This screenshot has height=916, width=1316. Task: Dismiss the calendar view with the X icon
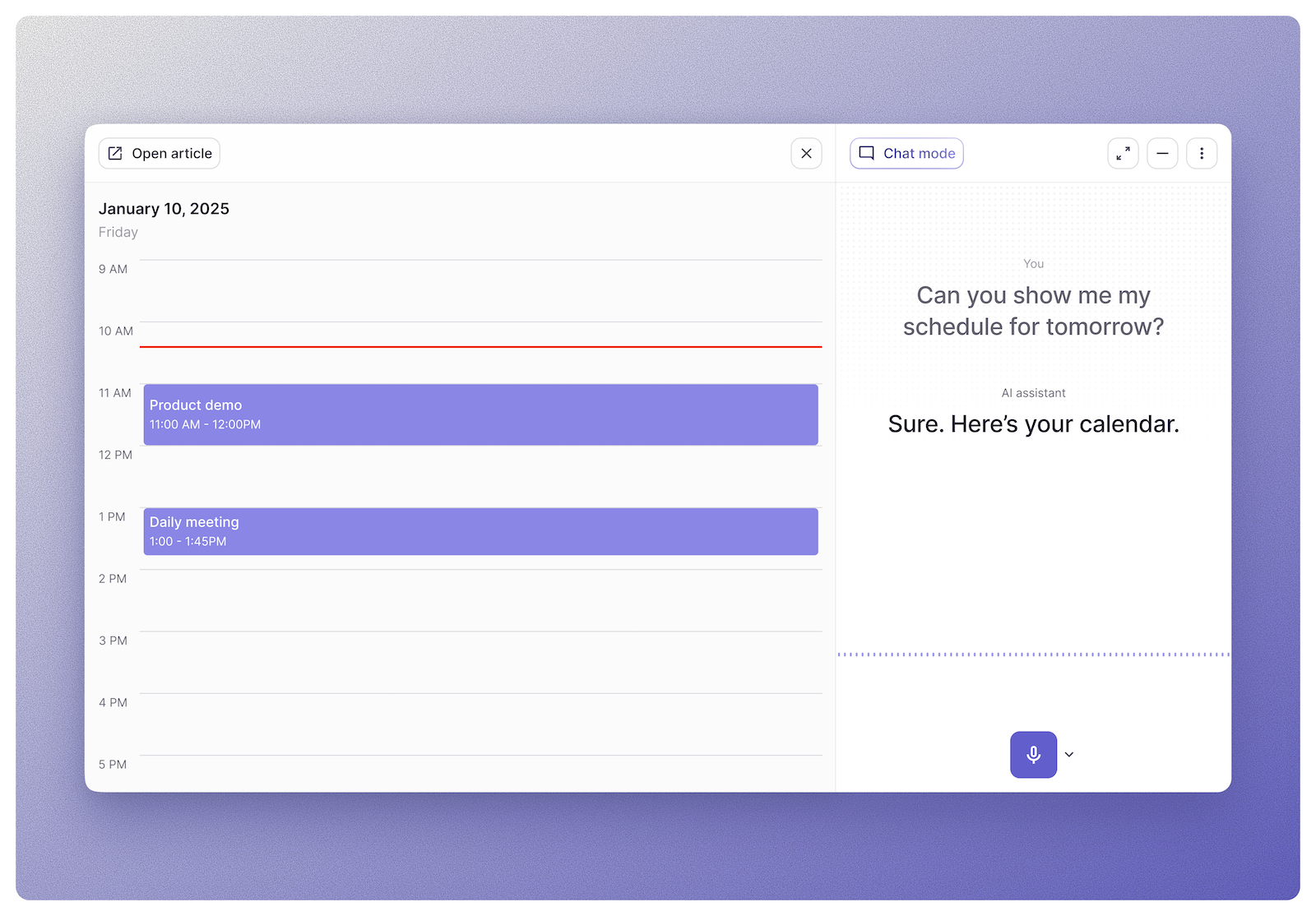point(806,153)
